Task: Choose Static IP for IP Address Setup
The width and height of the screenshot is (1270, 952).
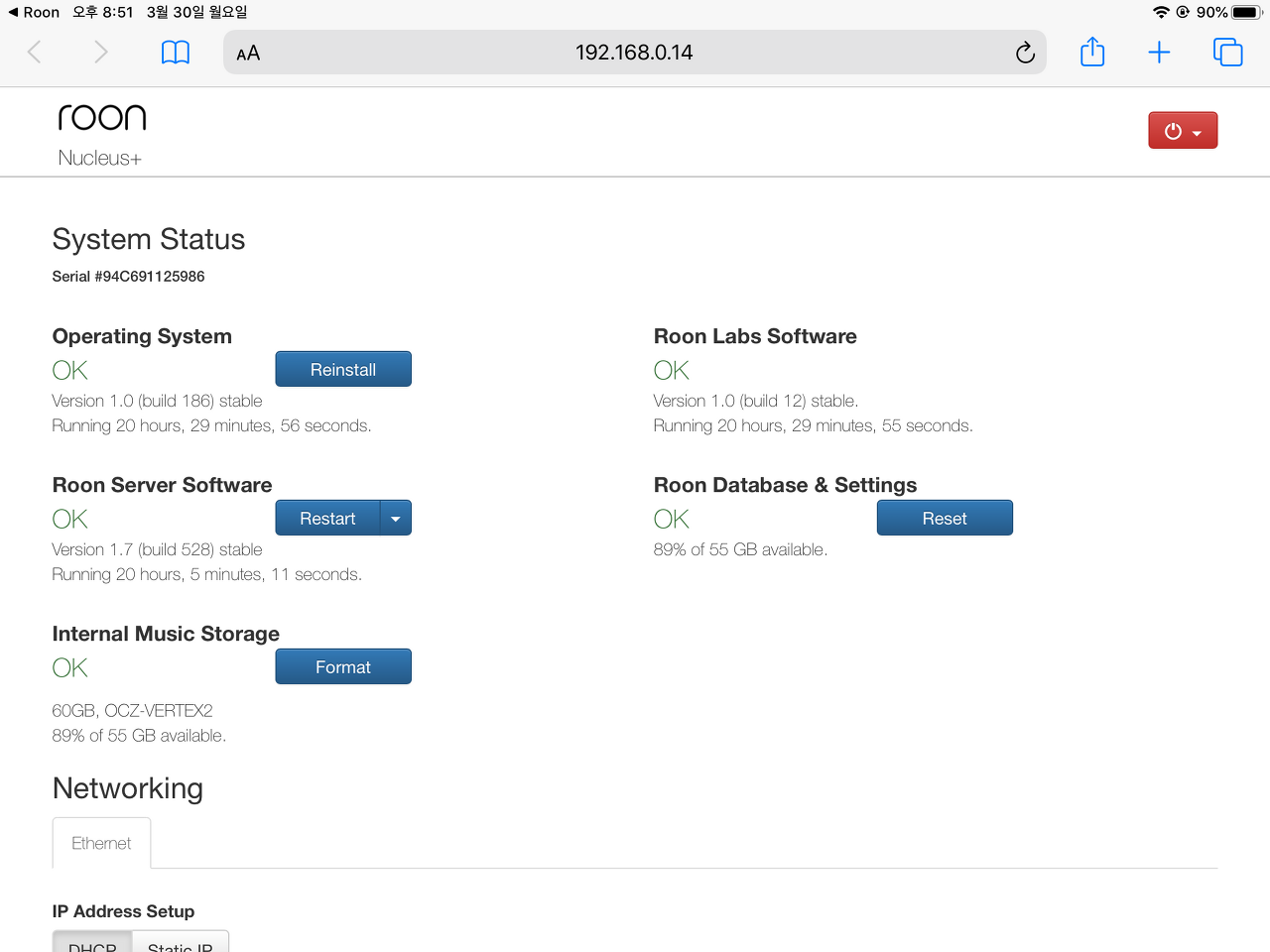Action: (x=181, y=943)
